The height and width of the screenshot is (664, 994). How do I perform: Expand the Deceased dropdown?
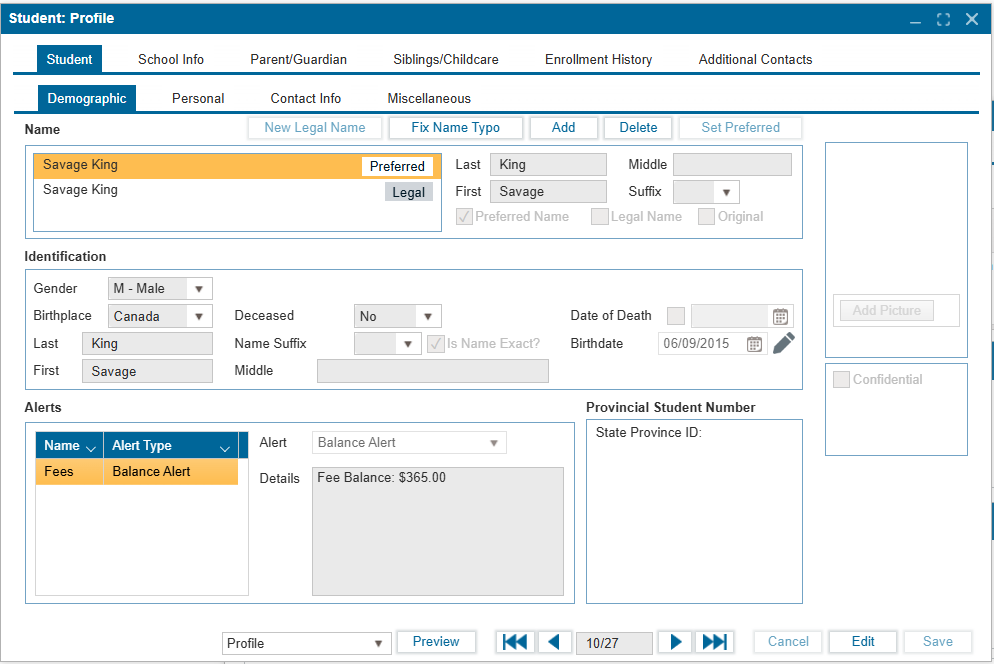pos(428,316)
